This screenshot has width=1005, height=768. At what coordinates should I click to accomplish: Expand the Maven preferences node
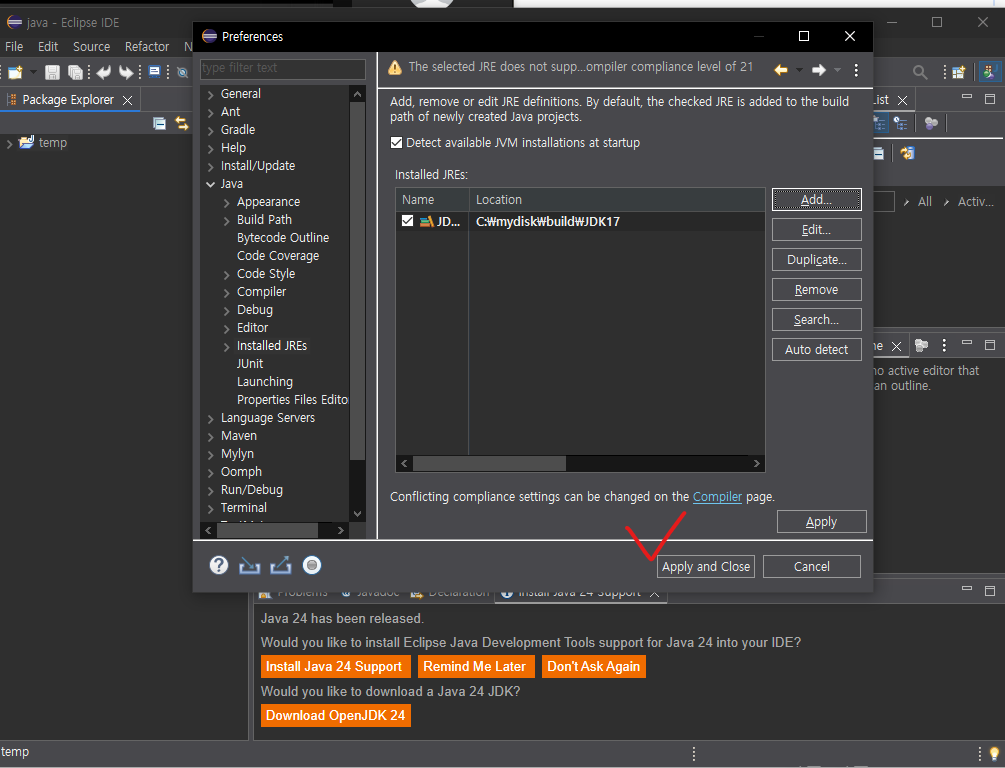(211, 436)
